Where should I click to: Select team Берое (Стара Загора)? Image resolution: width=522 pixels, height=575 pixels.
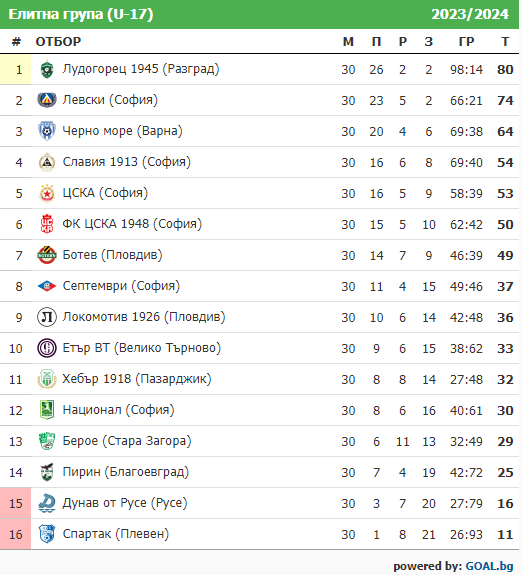pyautogui.click(x=127, y=441)
